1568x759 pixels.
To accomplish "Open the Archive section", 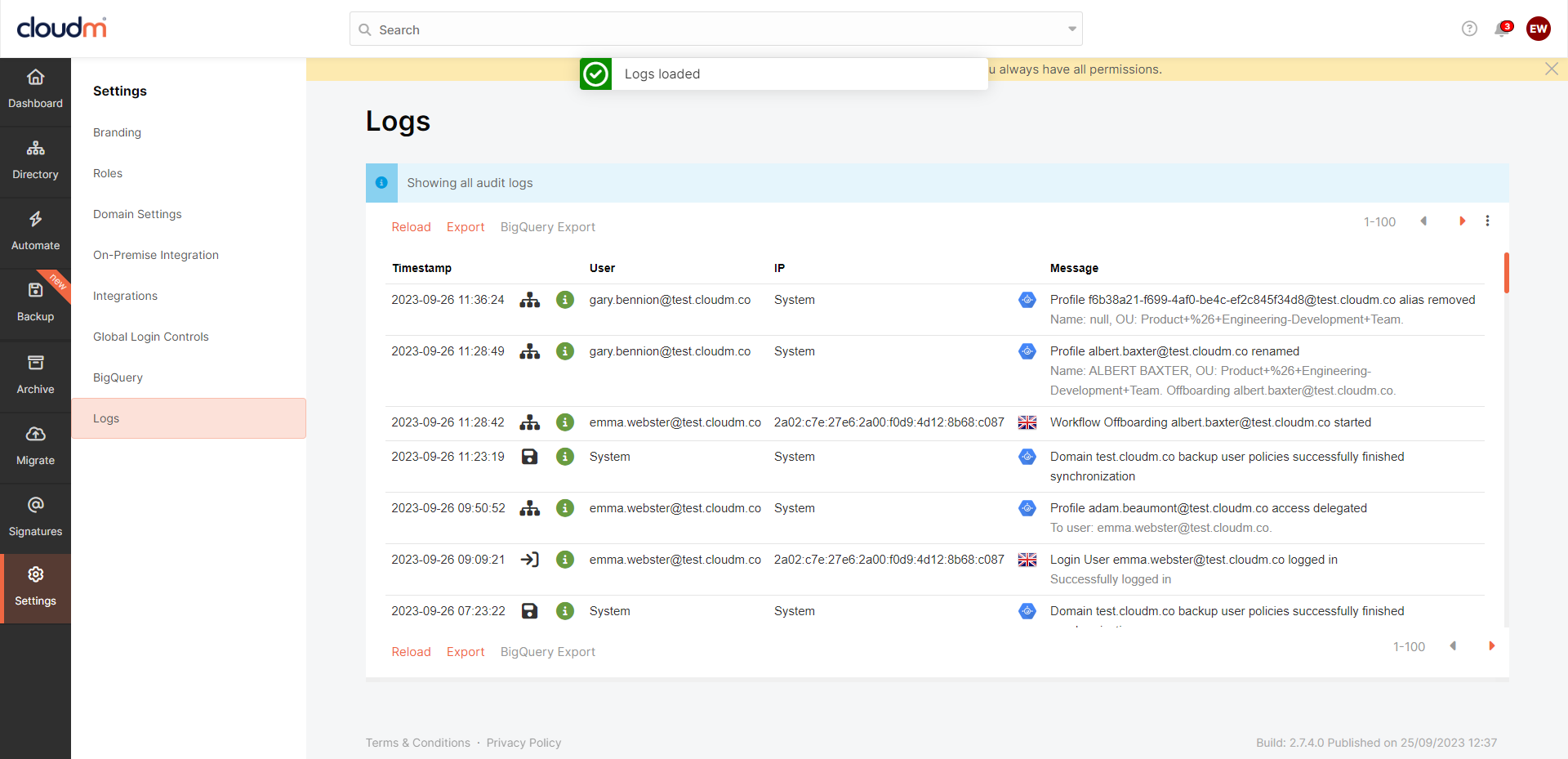I will (35, 376).
